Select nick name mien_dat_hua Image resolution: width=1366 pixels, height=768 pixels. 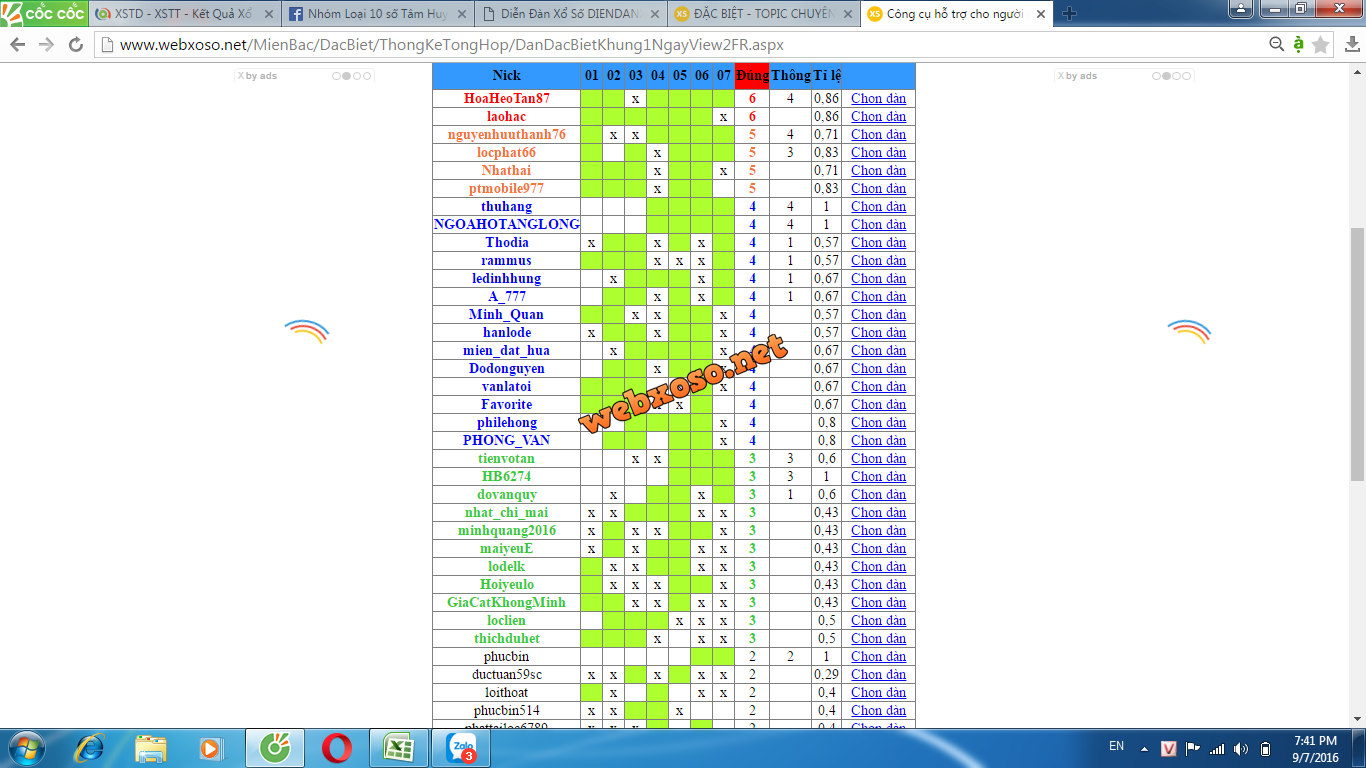[506, 351]
